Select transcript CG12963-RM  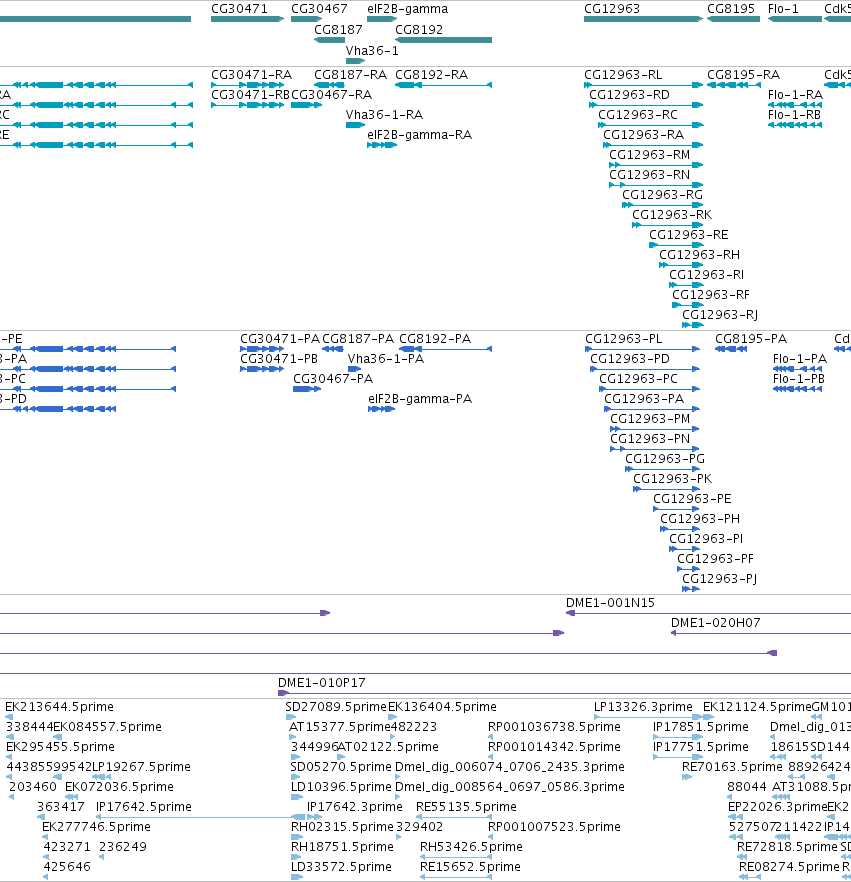[650, 155]
